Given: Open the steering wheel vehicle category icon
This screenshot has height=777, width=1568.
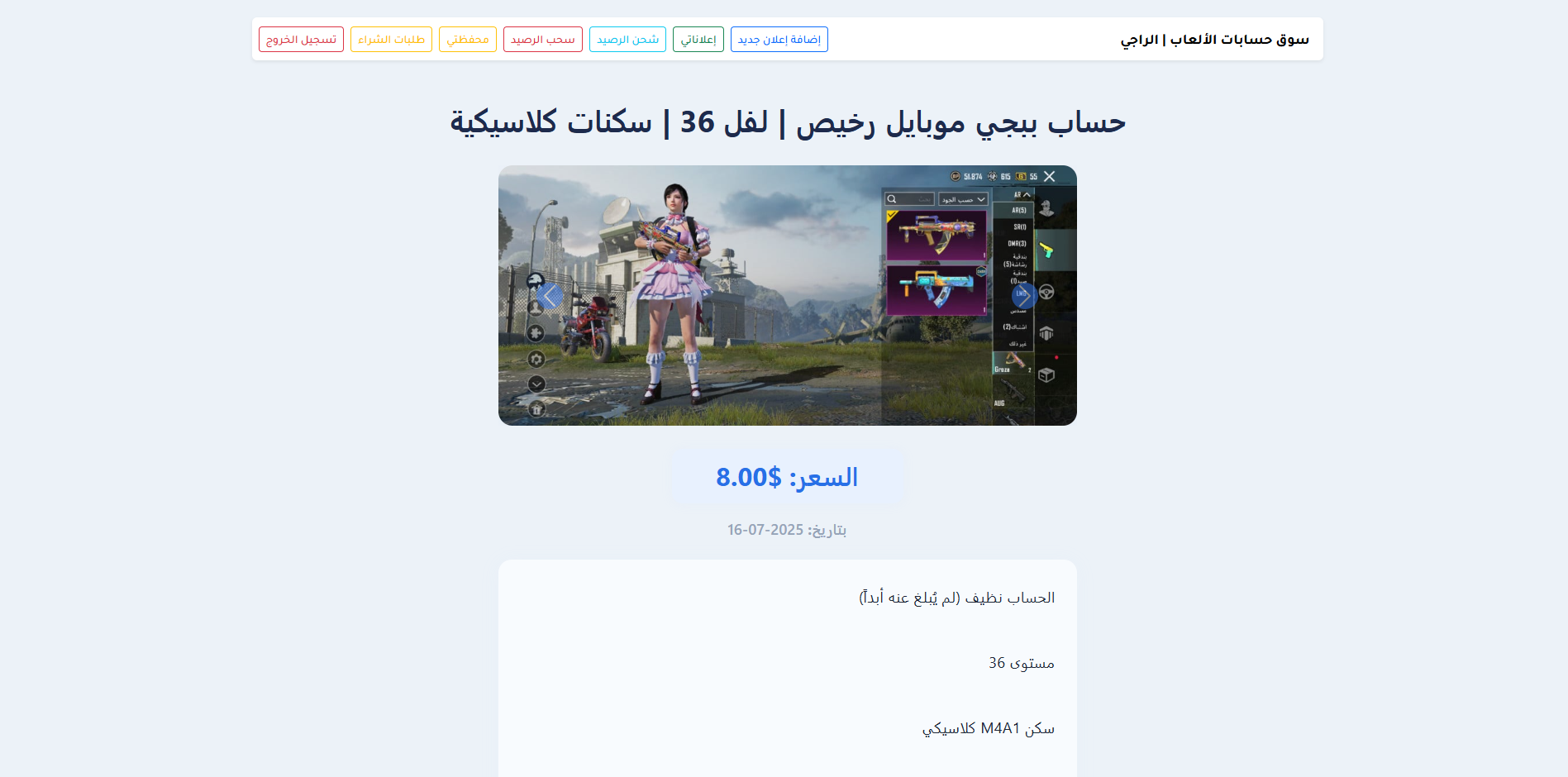Looking at the screenshot, I should pyautogui.click(x=1046, y=293).
